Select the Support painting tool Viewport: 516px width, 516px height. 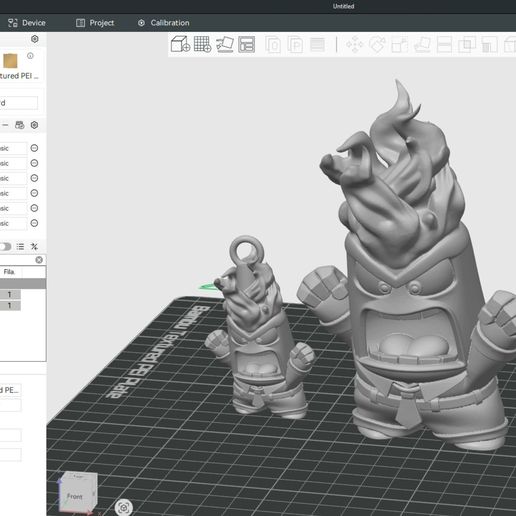489,45
